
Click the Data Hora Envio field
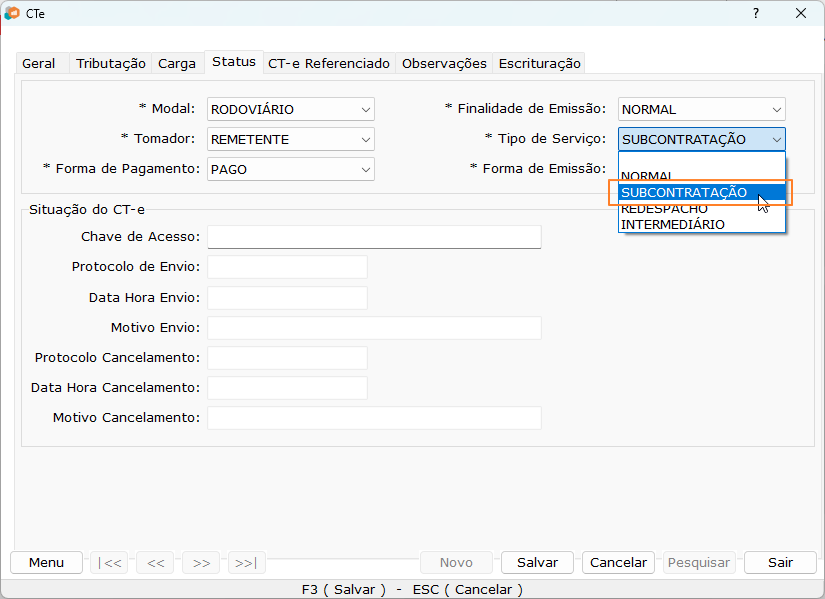point(287,298)
